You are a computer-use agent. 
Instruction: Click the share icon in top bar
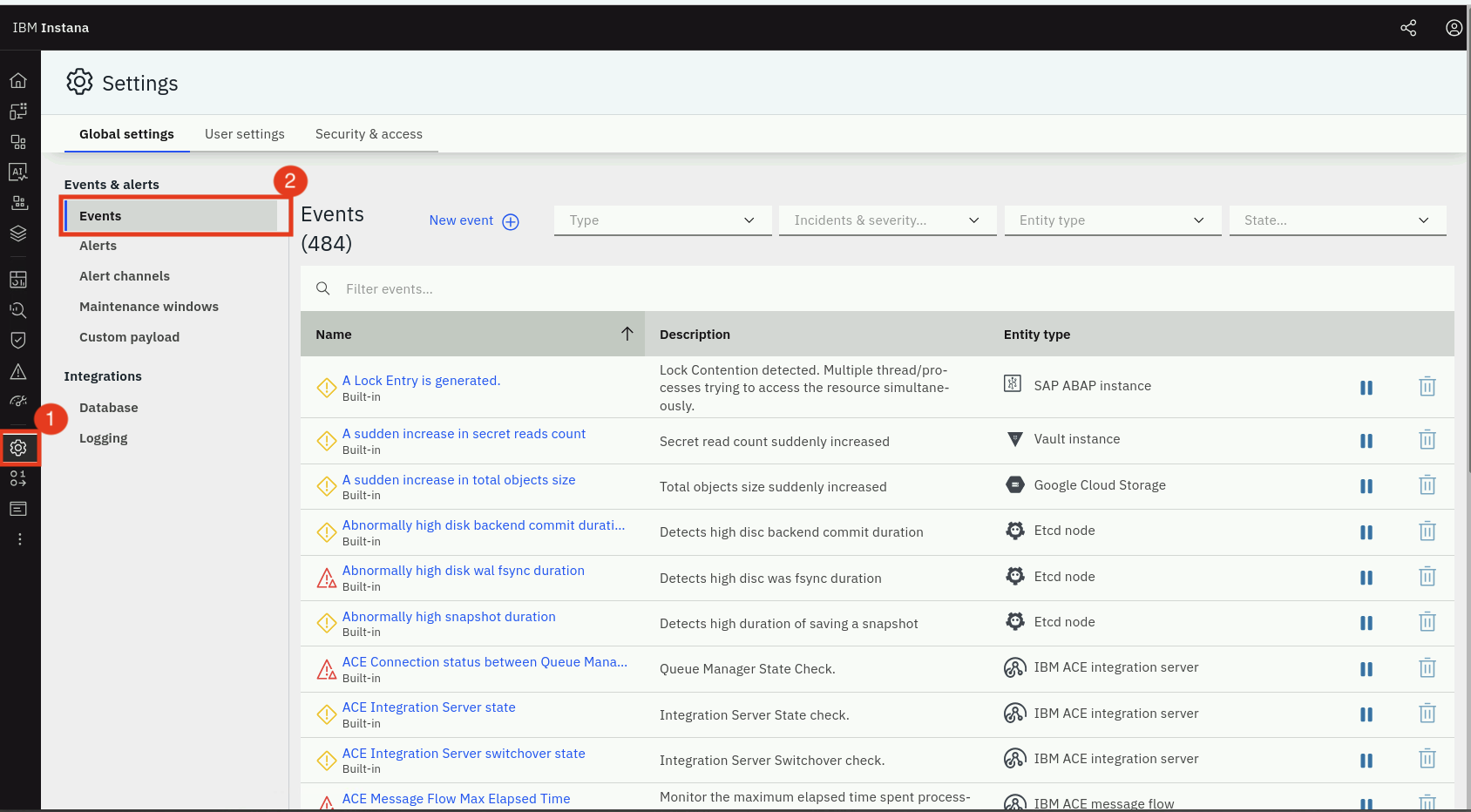[x=1408, y=28]
